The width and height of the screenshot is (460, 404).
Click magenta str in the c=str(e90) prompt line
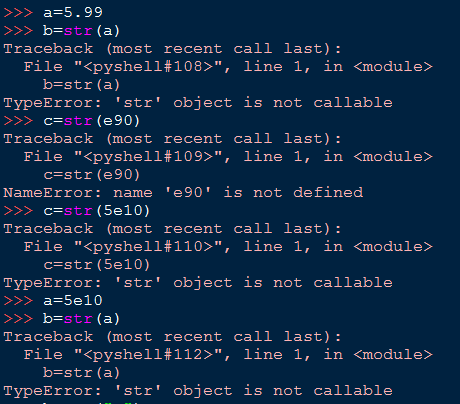pos(78,121)
